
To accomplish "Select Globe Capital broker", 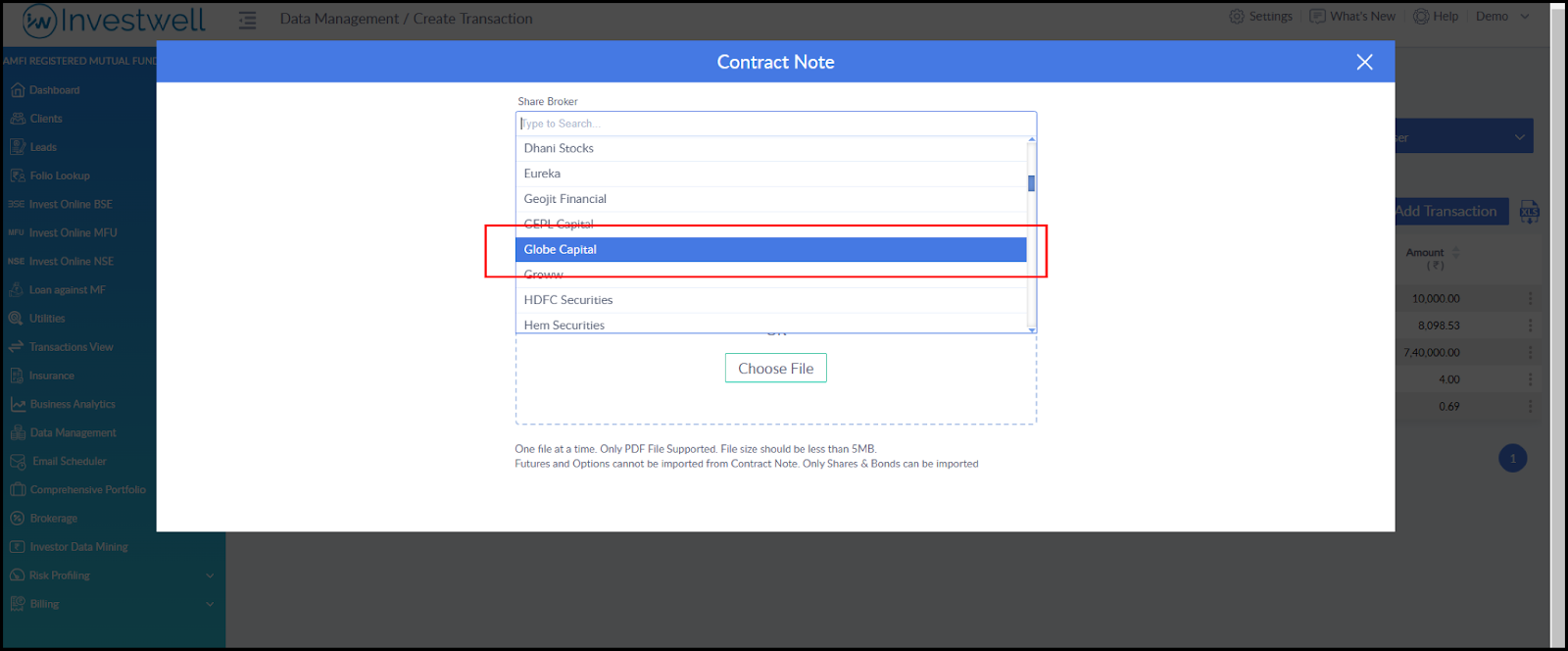I will 770,249.
